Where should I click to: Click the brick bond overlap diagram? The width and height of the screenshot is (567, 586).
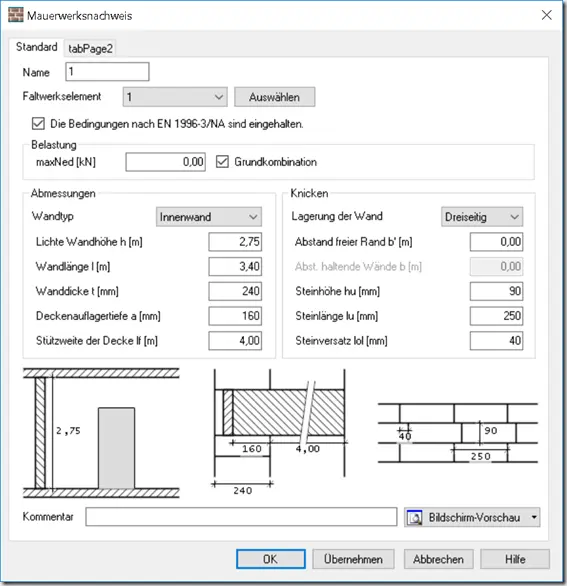pyautogui.click(x=458, y=433)
